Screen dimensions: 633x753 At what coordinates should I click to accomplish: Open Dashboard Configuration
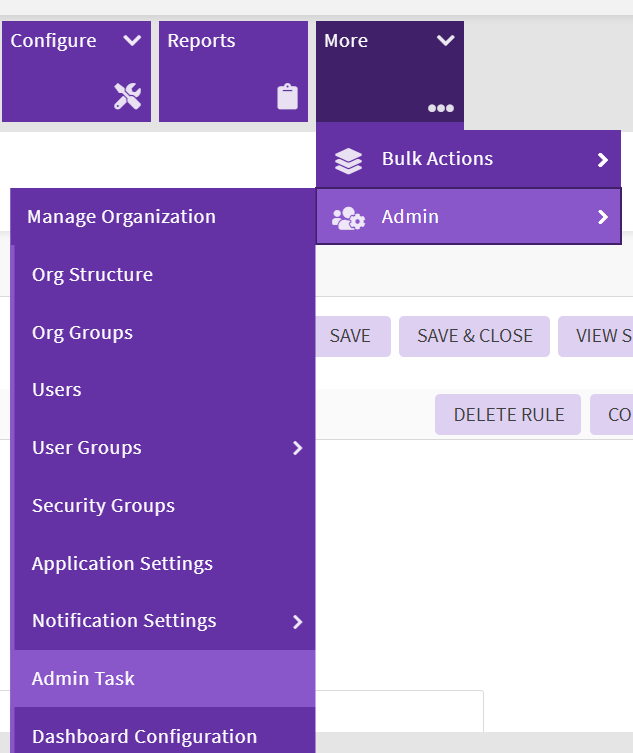point(144,737)
